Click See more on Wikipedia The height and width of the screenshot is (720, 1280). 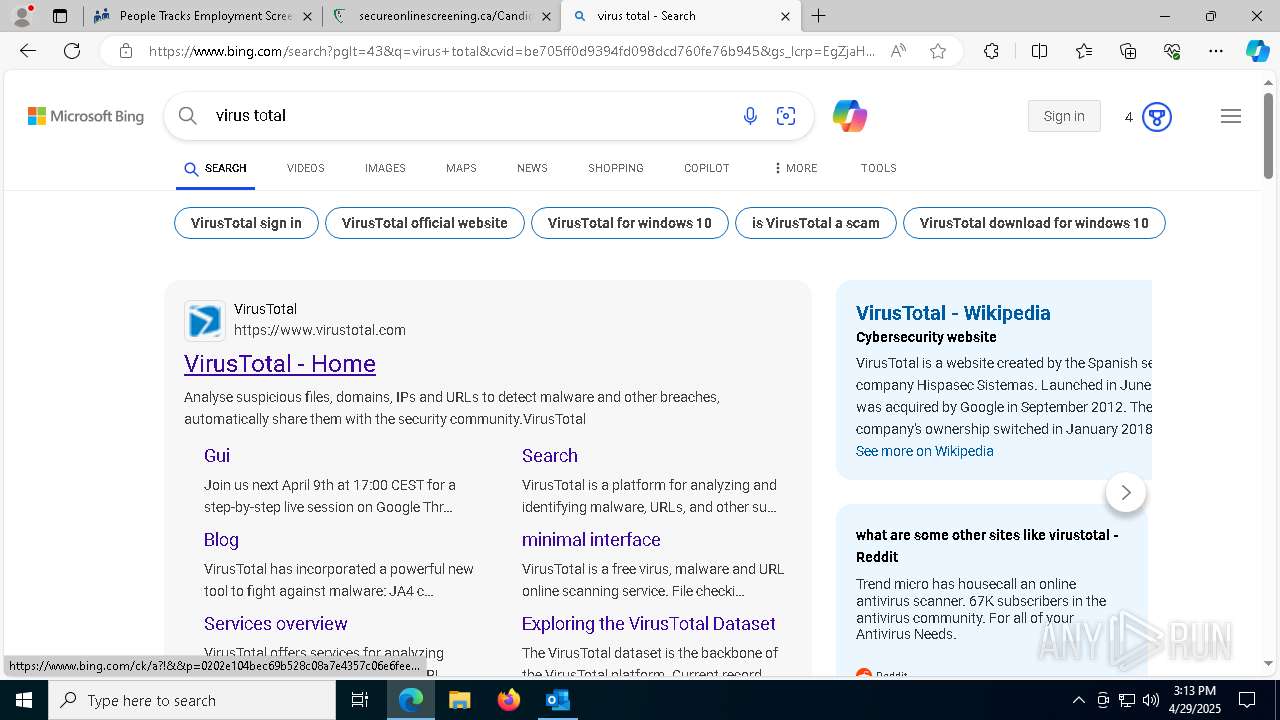coord(925,451)
